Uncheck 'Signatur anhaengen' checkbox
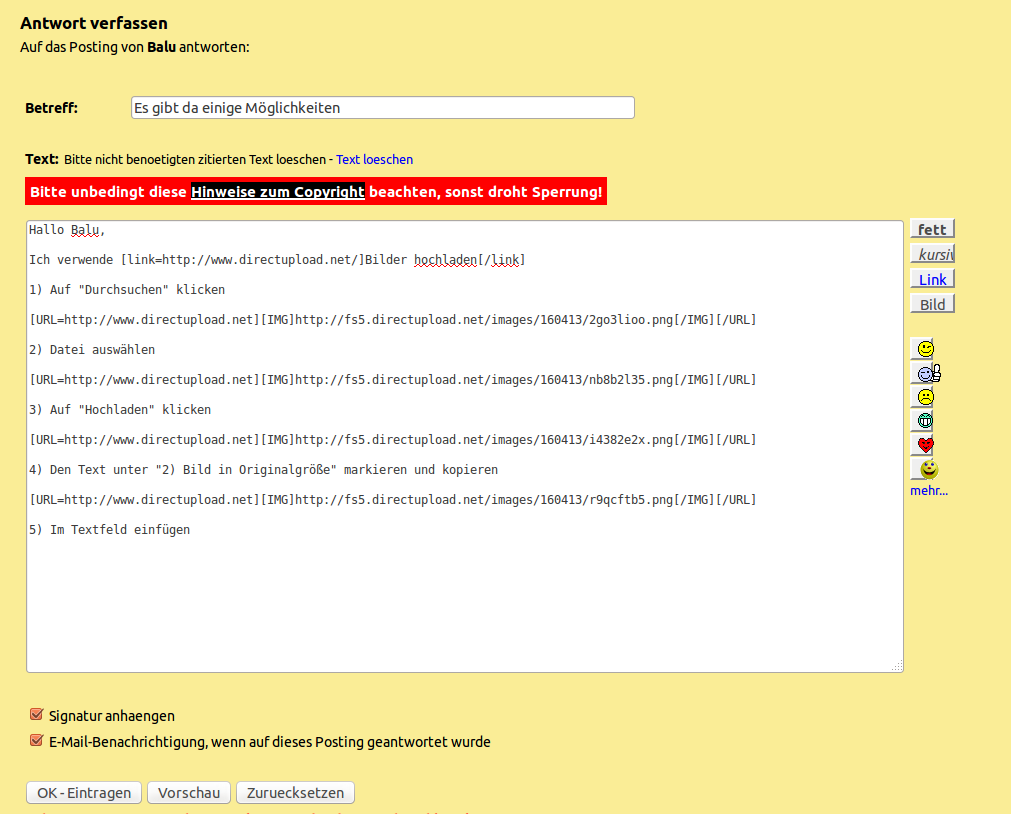The width and height of the screenshot is (1011, 814). click(x=37, y=715)
